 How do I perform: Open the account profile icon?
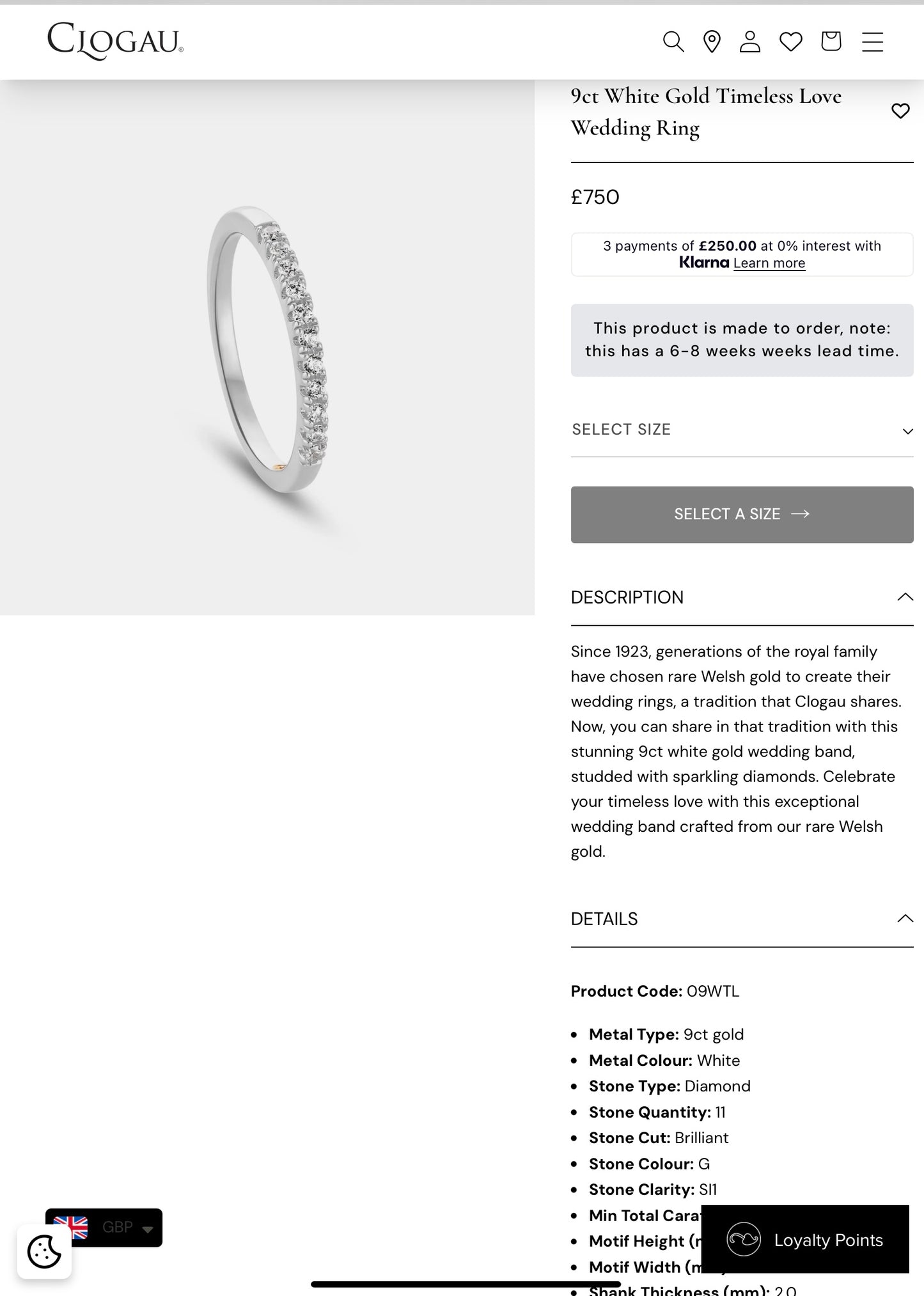(x=750, y=42)
